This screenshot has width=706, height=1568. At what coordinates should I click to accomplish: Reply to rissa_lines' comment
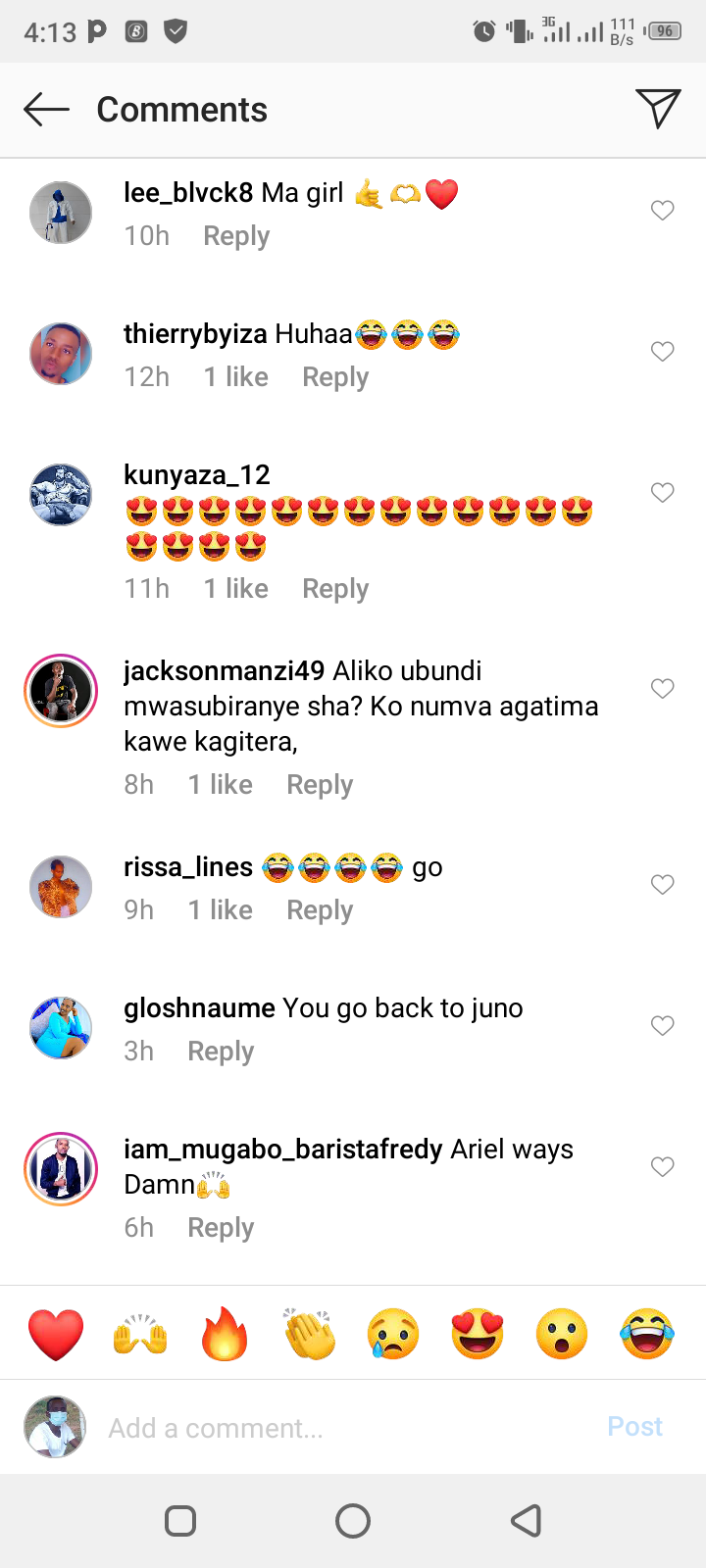click(x=320, y=910)
